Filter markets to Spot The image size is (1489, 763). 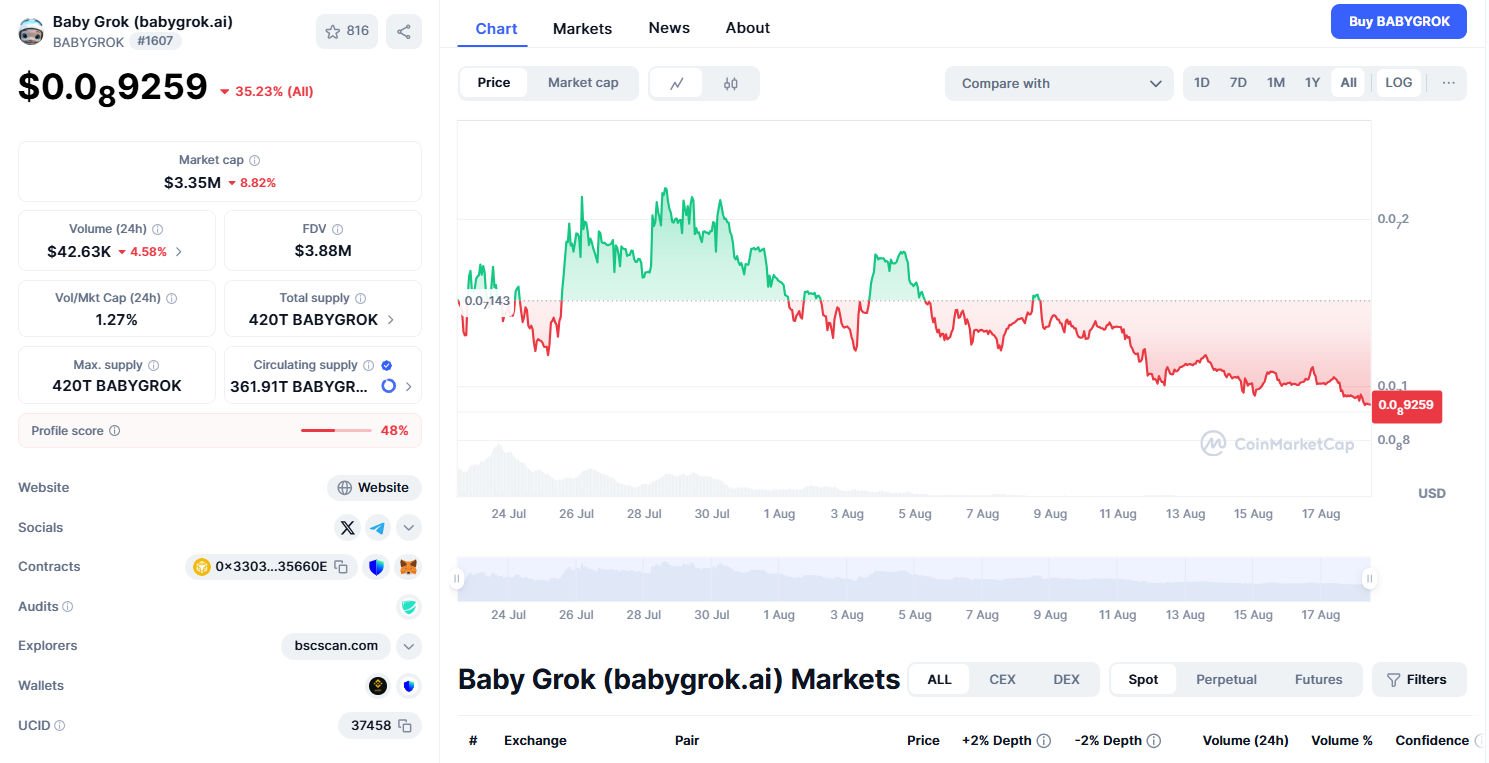[x=1143, y=680]
